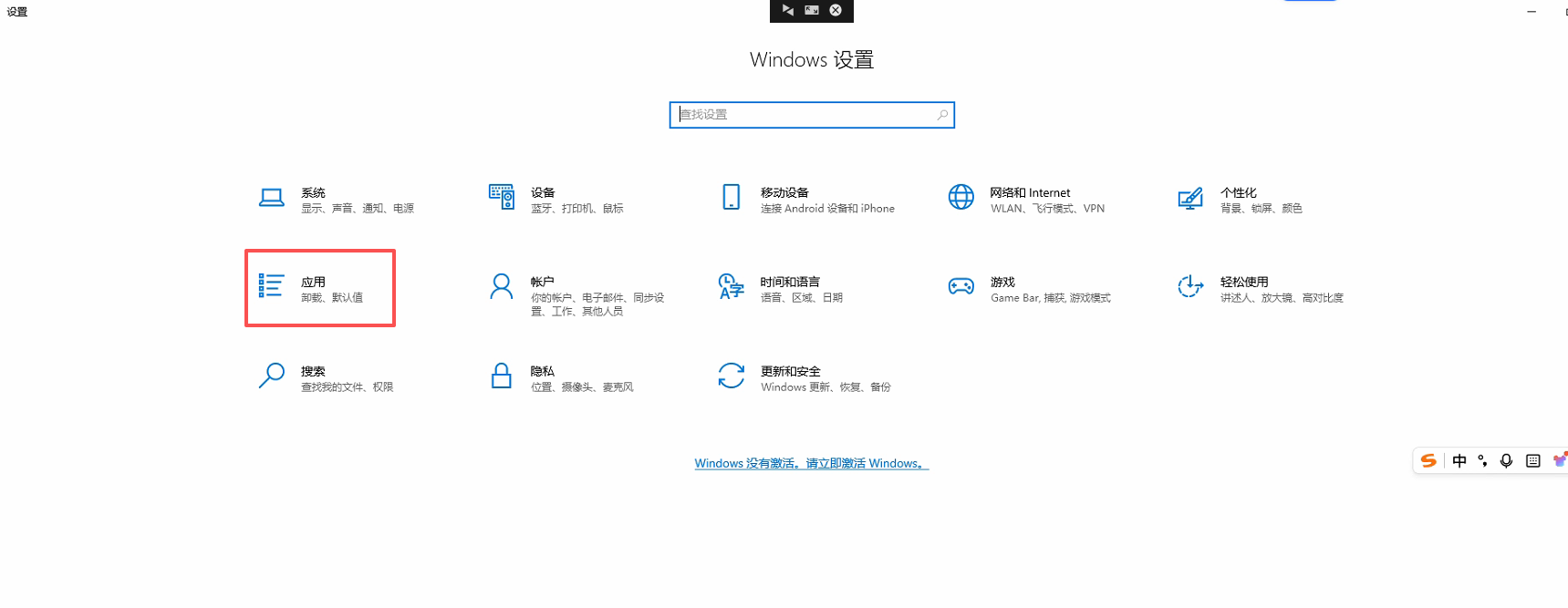The width and height of the screenshot is (1568, 608).
Task: Toggle the 中 Chinese/English input mode
Action: [1459, 461]
